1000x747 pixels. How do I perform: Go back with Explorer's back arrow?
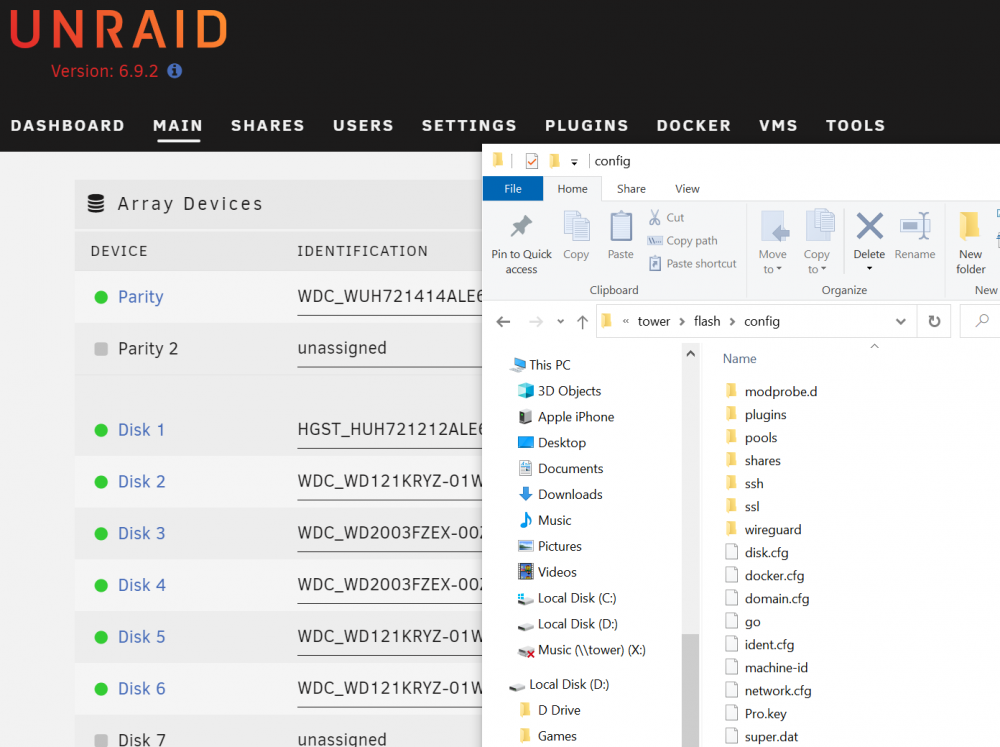pyautogui.click(x=503, y=322)
